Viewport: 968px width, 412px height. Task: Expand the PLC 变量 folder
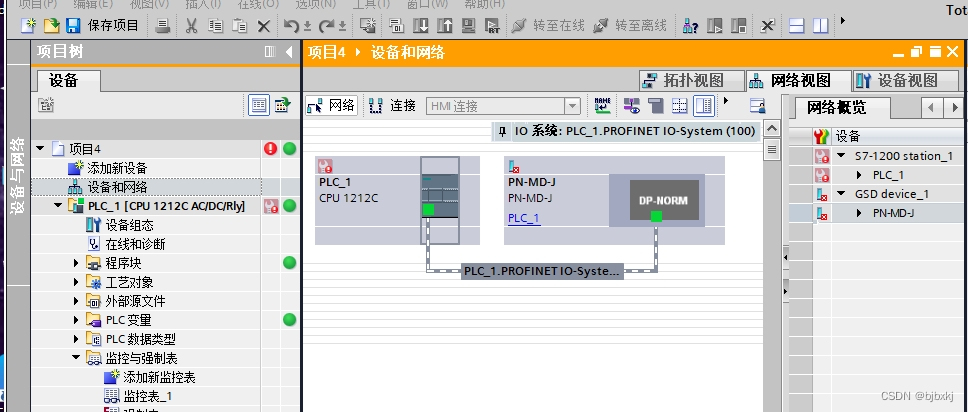pyautogui.click(x=76, y=320)
